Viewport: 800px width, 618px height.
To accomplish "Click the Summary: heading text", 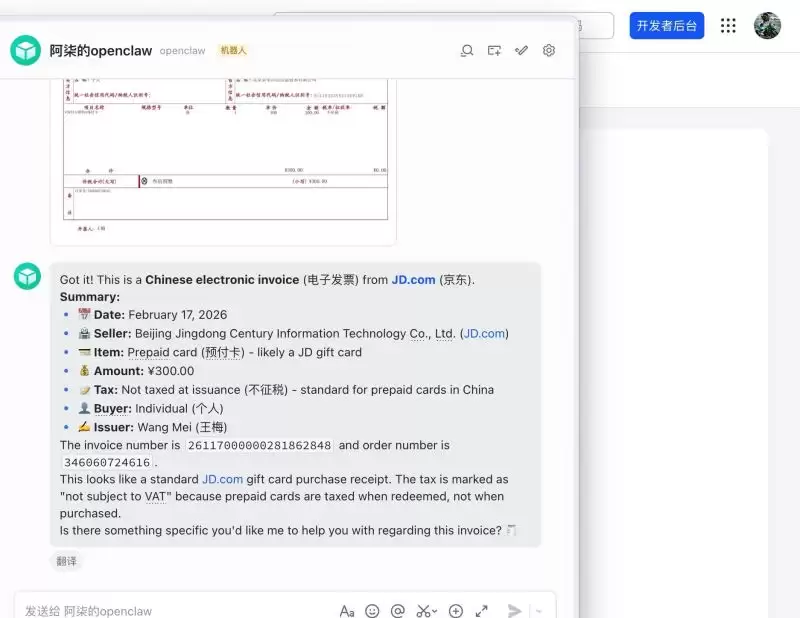I will [90, 297].
